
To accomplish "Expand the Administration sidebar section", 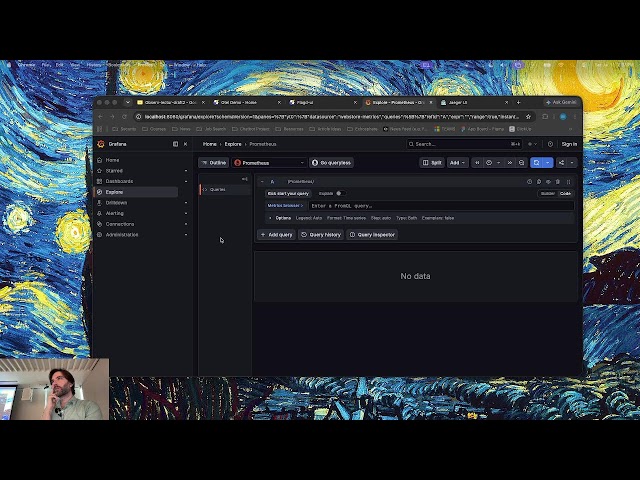I will [186, 235].
